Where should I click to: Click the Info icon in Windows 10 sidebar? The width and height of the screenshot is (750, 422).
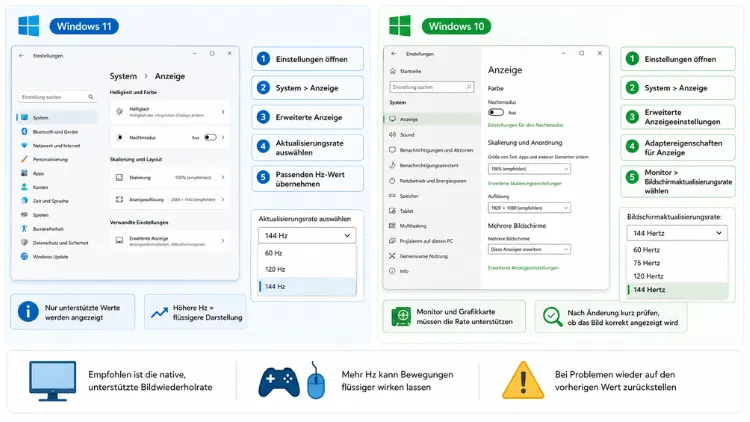pos(392,271)
